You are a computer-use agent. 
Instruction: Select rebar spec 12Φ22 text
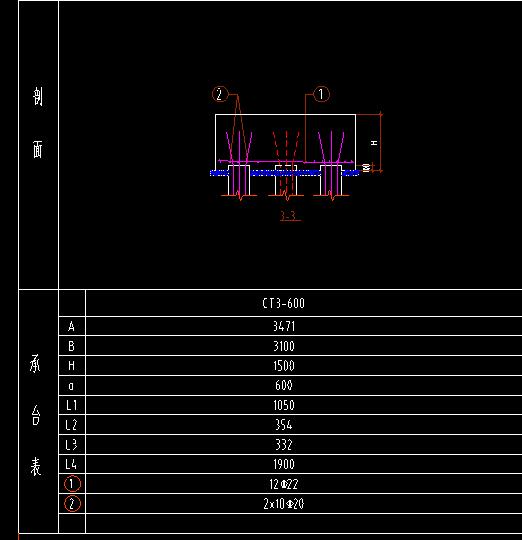tap(283, 485)
